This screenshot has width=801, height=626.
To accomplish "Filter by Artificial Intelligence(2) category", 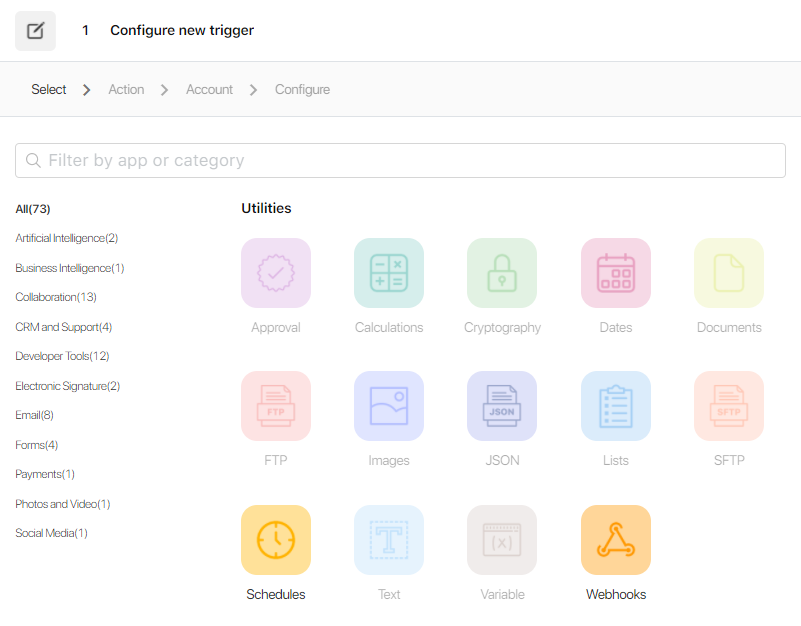I will pos(67,238).
